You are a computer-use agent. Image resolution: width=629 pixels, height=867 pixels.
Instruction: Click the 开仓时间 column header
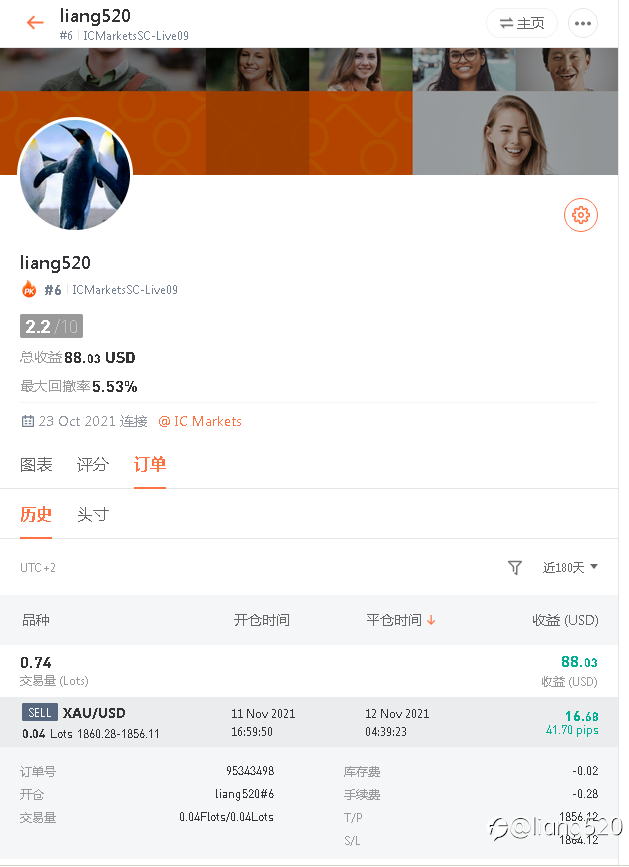(261, 620)
